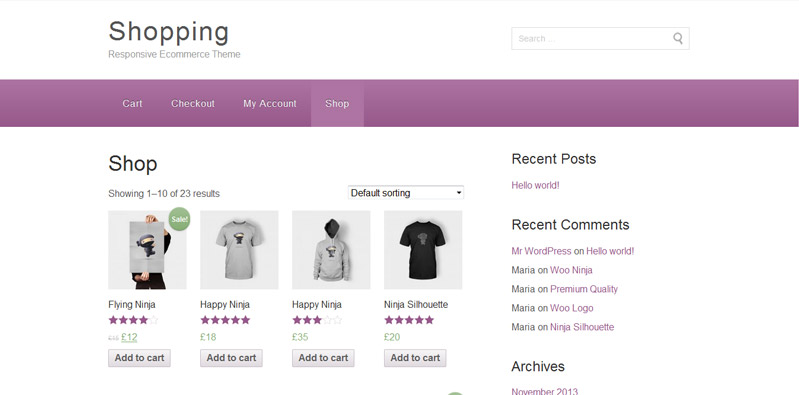Add the £35 Happy Ninja hoodie to cart
The height and width of the screenshot is (395, 799).
point(323,358)
